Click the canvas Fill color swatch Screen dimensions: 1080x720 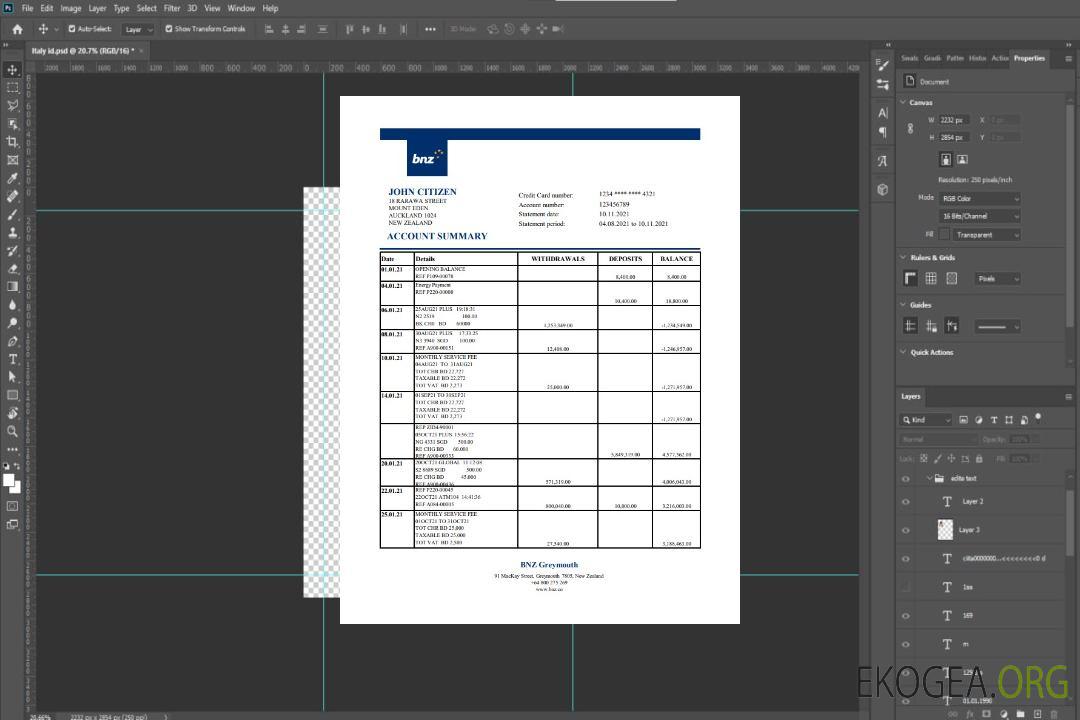point(944,235)
